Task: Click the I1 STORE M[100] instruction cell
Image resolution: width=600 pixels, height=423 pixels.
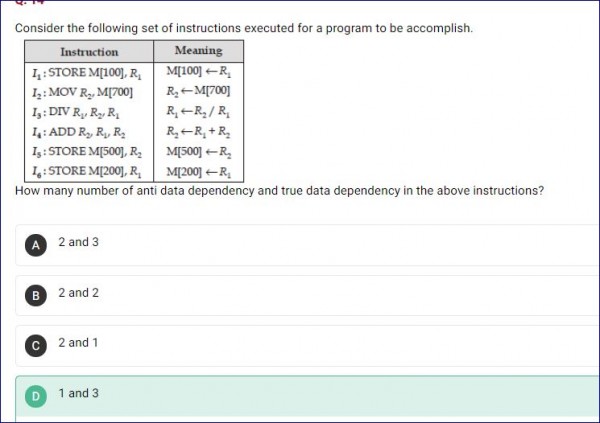Action: (89, 73)
